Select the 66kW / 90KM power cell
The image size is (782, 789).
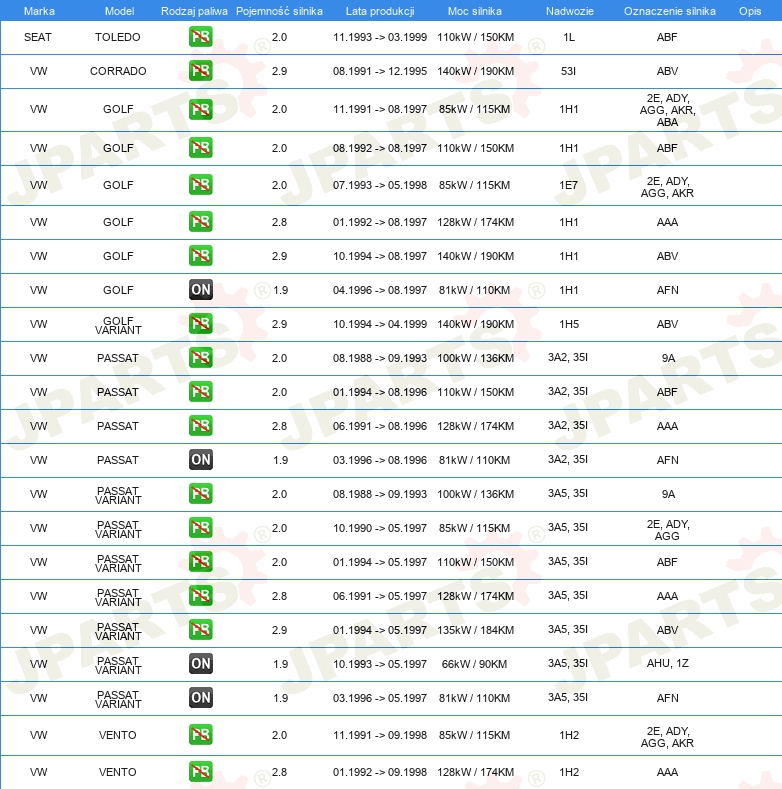click(x=475, y=664)
